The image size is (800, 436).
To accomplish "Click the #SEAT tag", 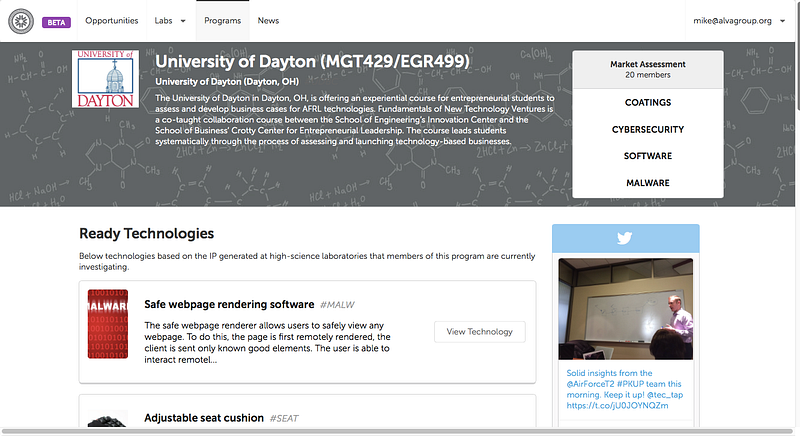I will pyautogui.click(x=284, y=419).
